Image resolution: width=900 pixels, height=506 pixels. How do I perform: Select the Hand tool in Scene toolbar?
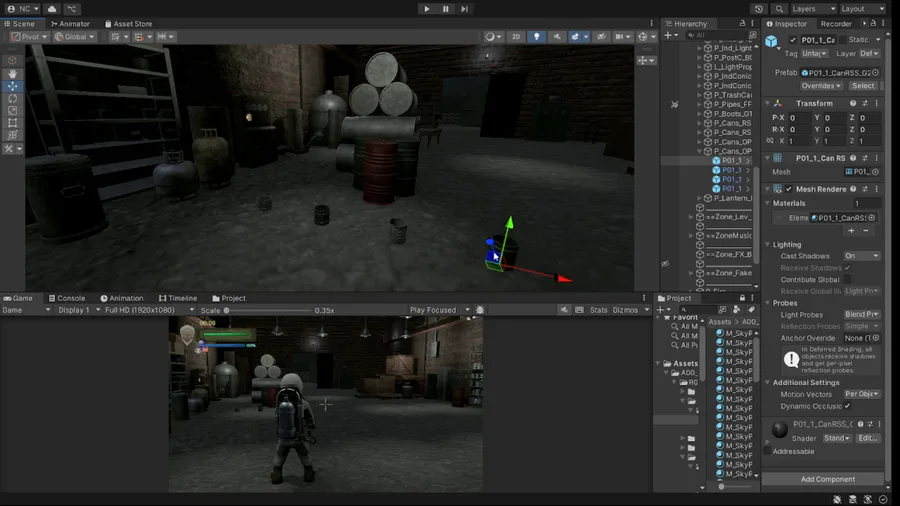pos(12,73)
